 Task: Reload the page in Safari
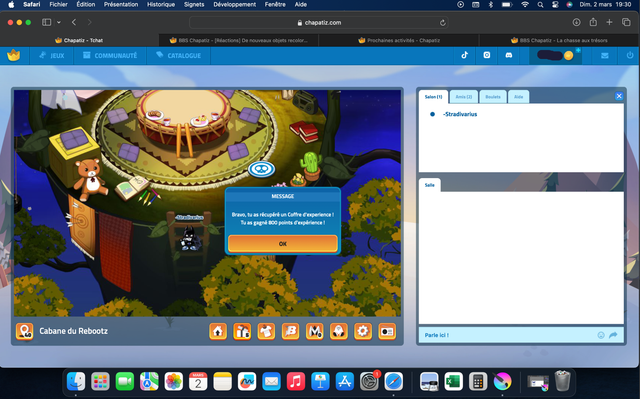tap(442, 23)
